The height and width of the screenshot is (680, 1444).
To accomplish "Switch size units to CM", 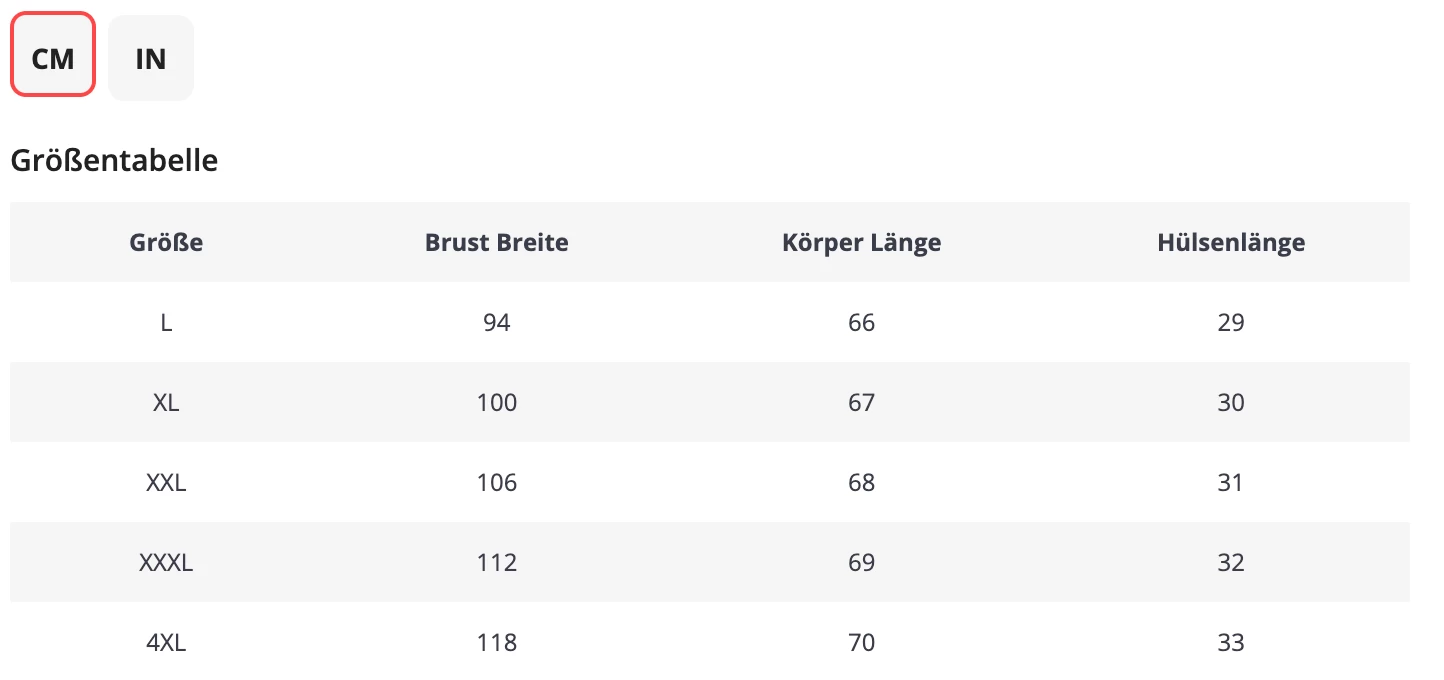I will click(x=53, y=57).
